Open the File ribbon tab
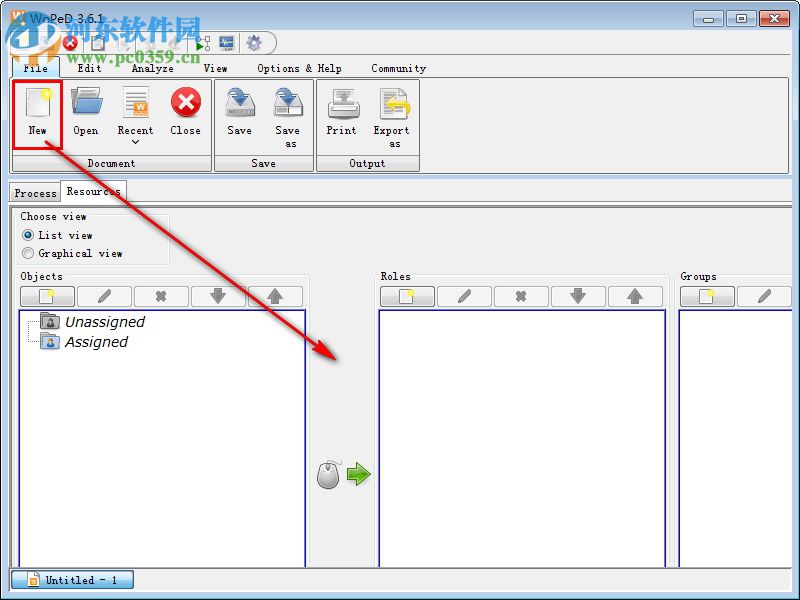 click(x=36, y=68)
